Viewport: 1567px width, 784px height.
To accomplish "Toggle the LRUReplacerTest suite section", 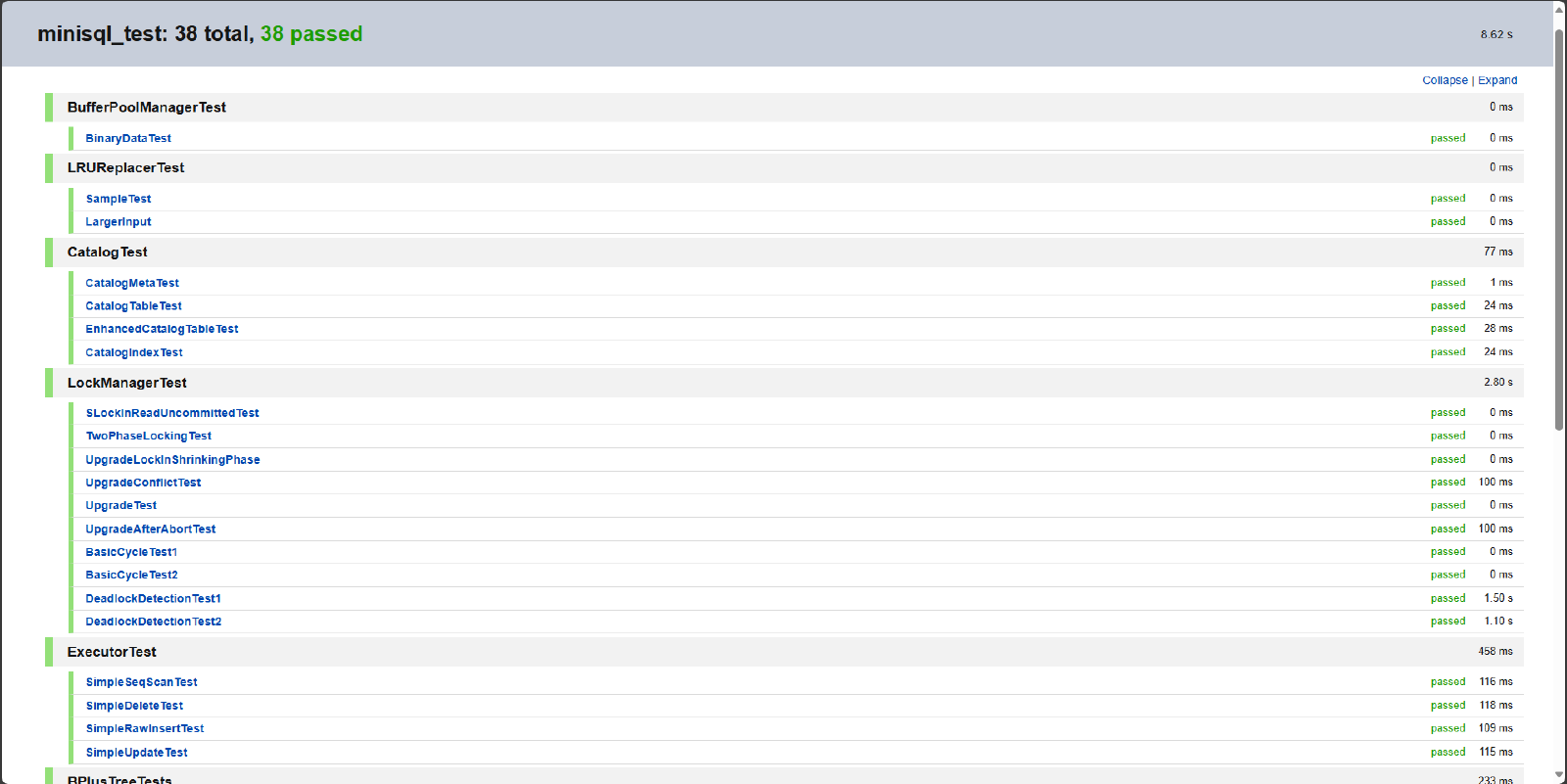I will [x=125, y=168].
